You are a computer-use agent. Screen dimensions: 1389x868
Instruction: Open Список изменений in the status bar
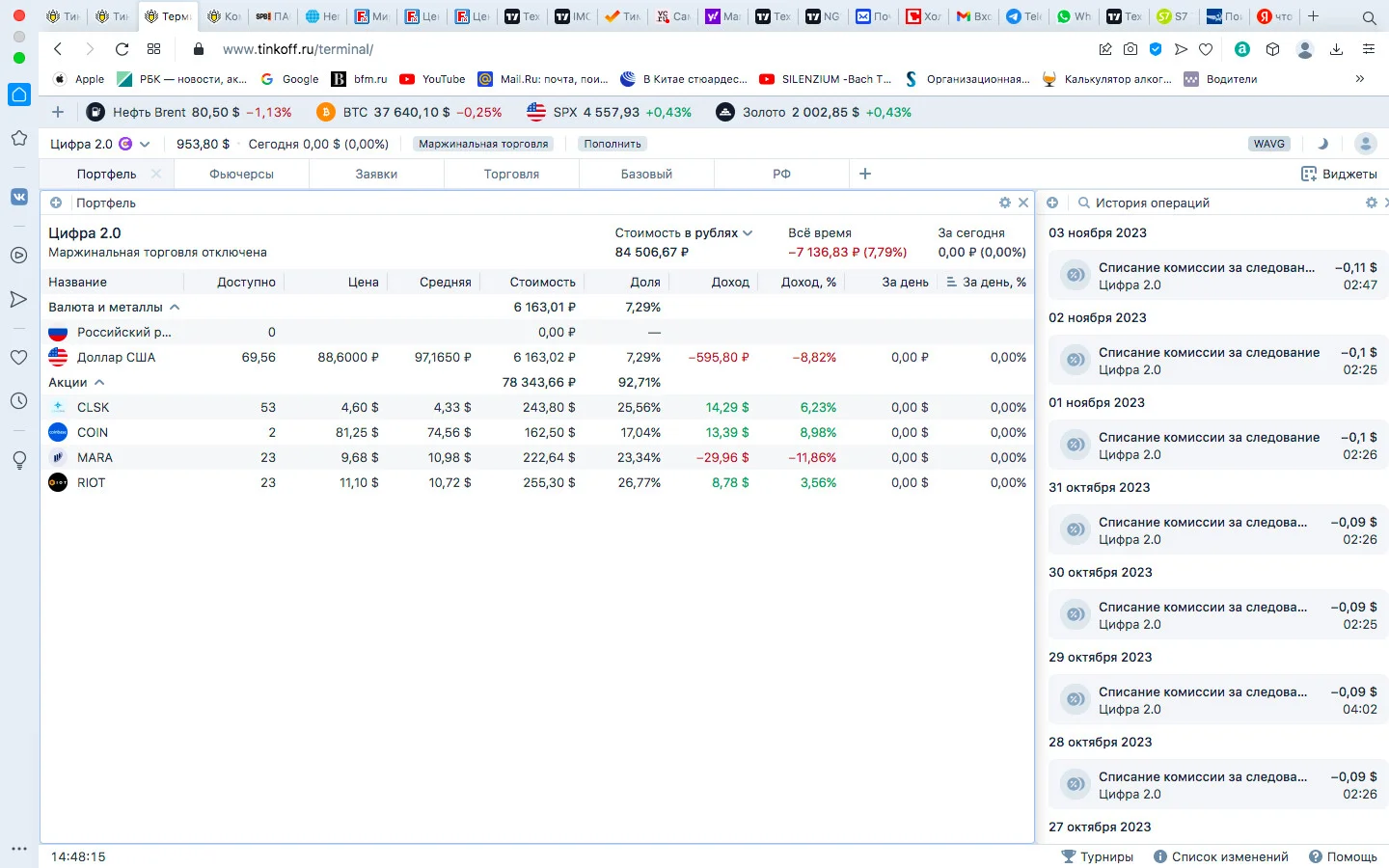1221,856
